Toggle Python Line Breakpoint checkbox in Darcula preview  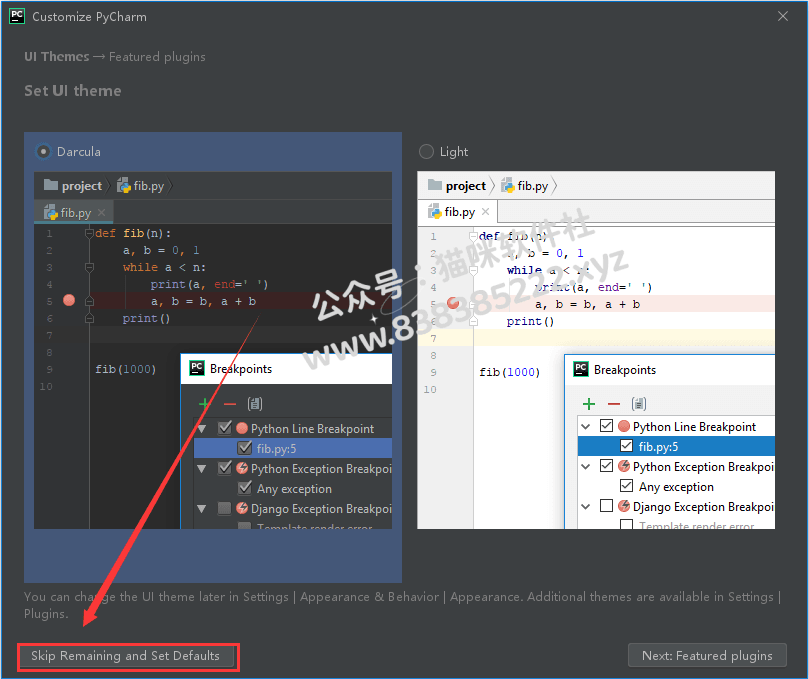[x=225, y=428]
